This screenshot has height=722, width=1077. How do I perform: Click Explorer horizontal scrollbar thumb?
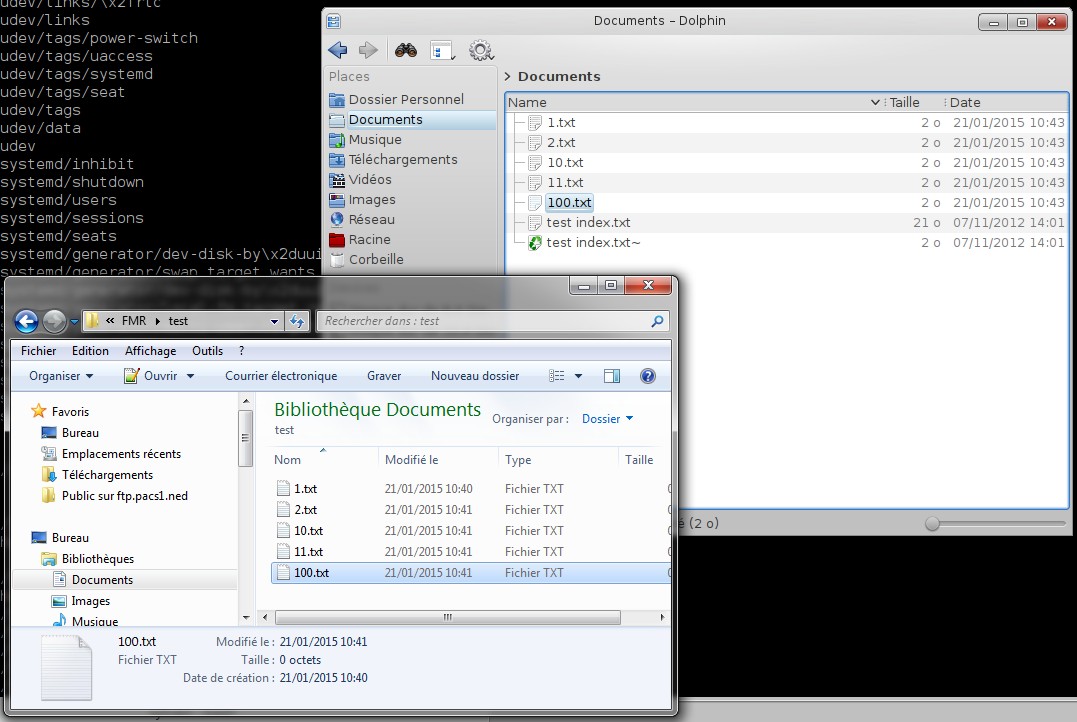click(x=448, y=618)
